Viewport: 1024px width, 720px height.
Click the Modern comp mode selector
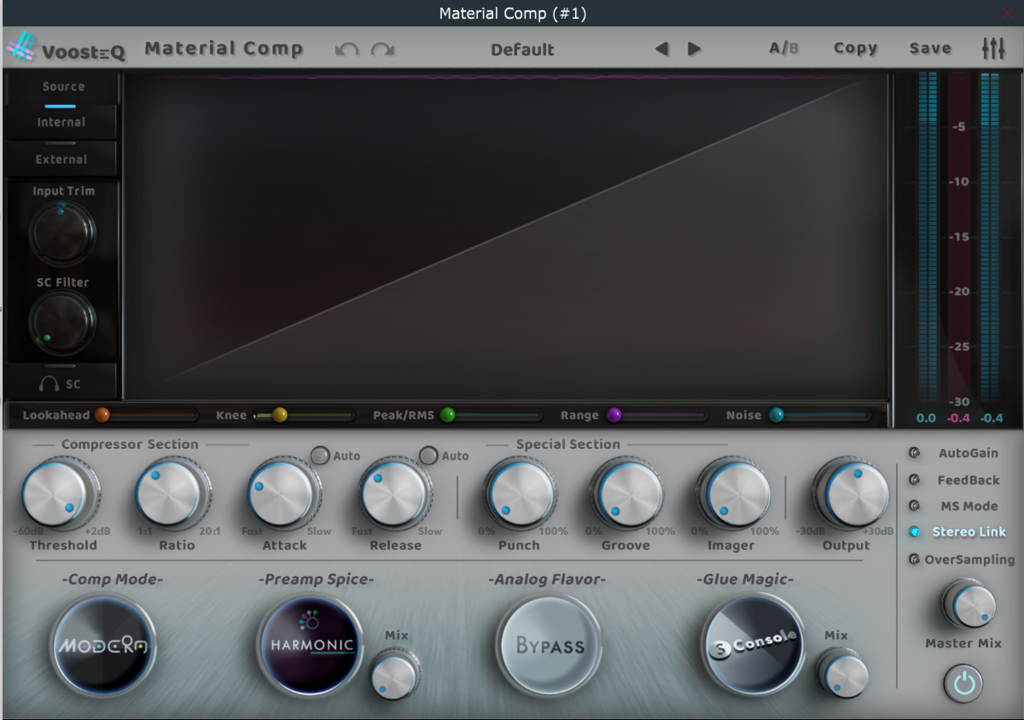(104, 646)
